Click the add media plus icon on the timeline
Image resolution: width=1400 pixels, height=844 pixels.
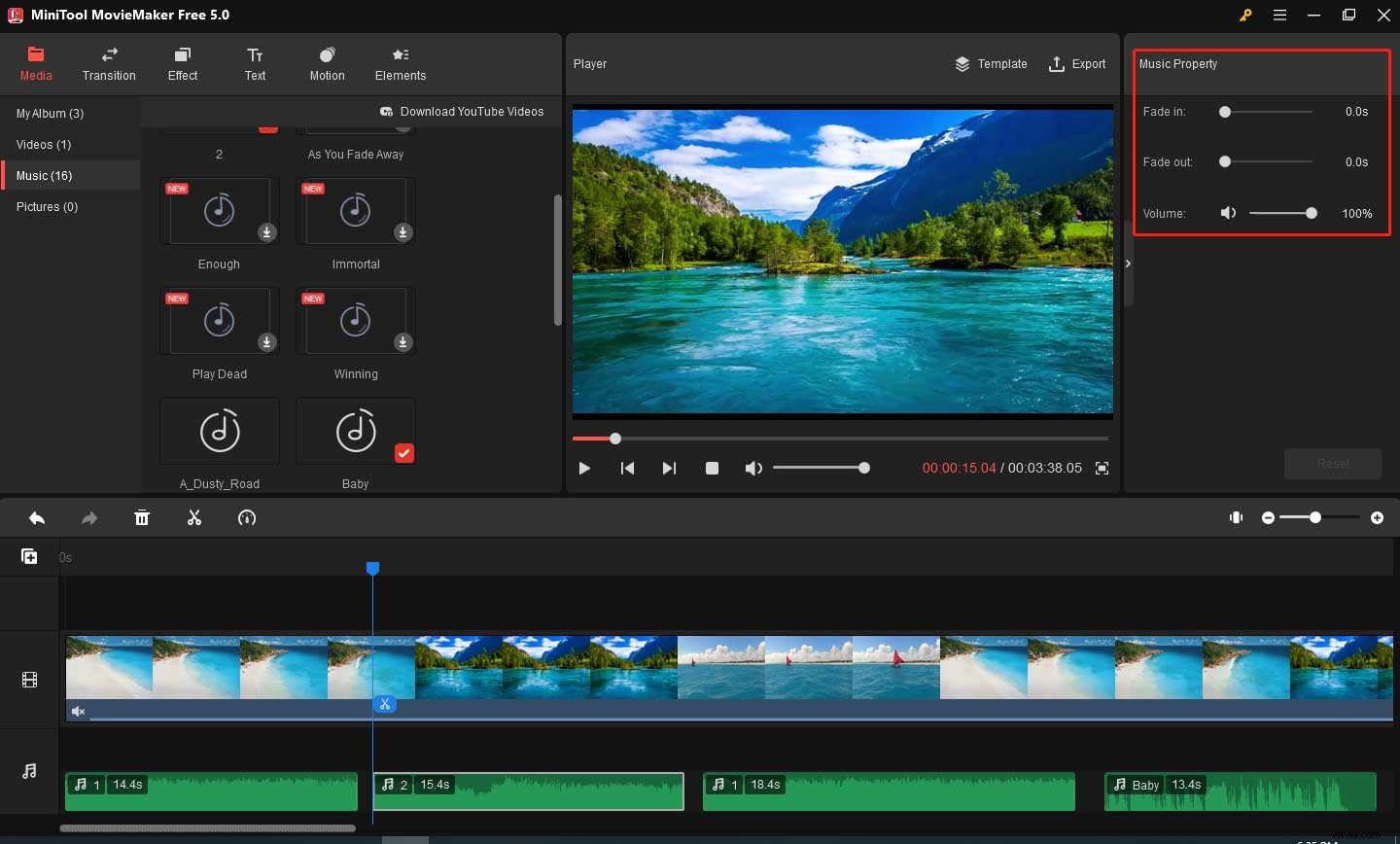tap(29, 555)
